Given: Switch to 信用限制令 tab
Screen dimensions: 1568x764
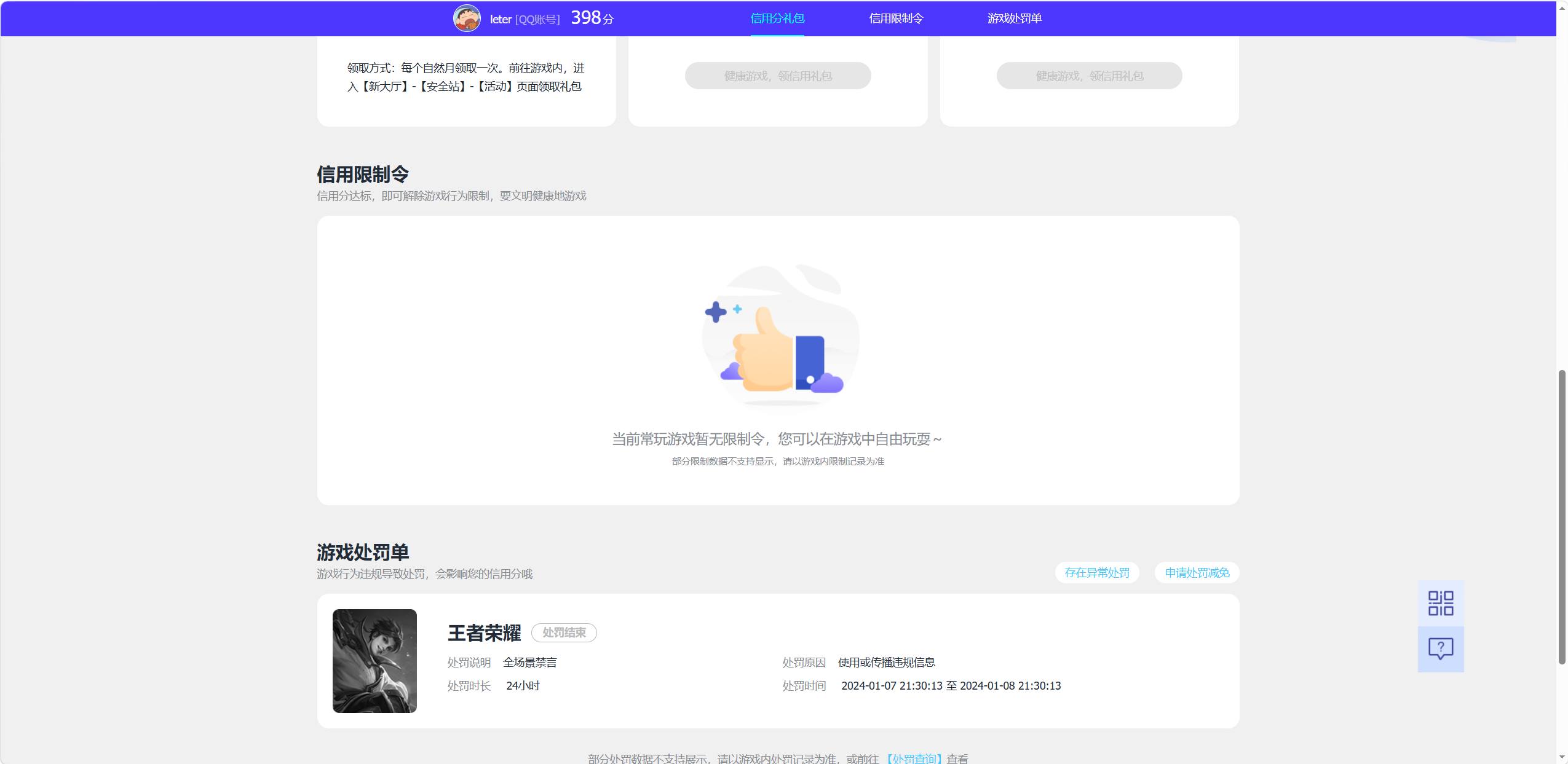Looking at the screenshot, I should [x=896, y=18].
